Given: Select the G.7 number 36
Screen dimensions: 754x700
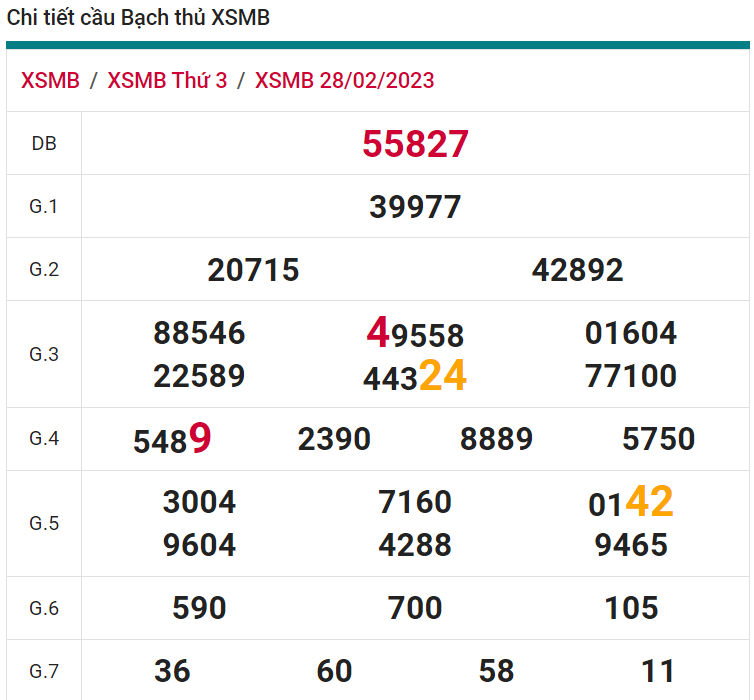Looking at the screenshot, I should tap(172, 671).
